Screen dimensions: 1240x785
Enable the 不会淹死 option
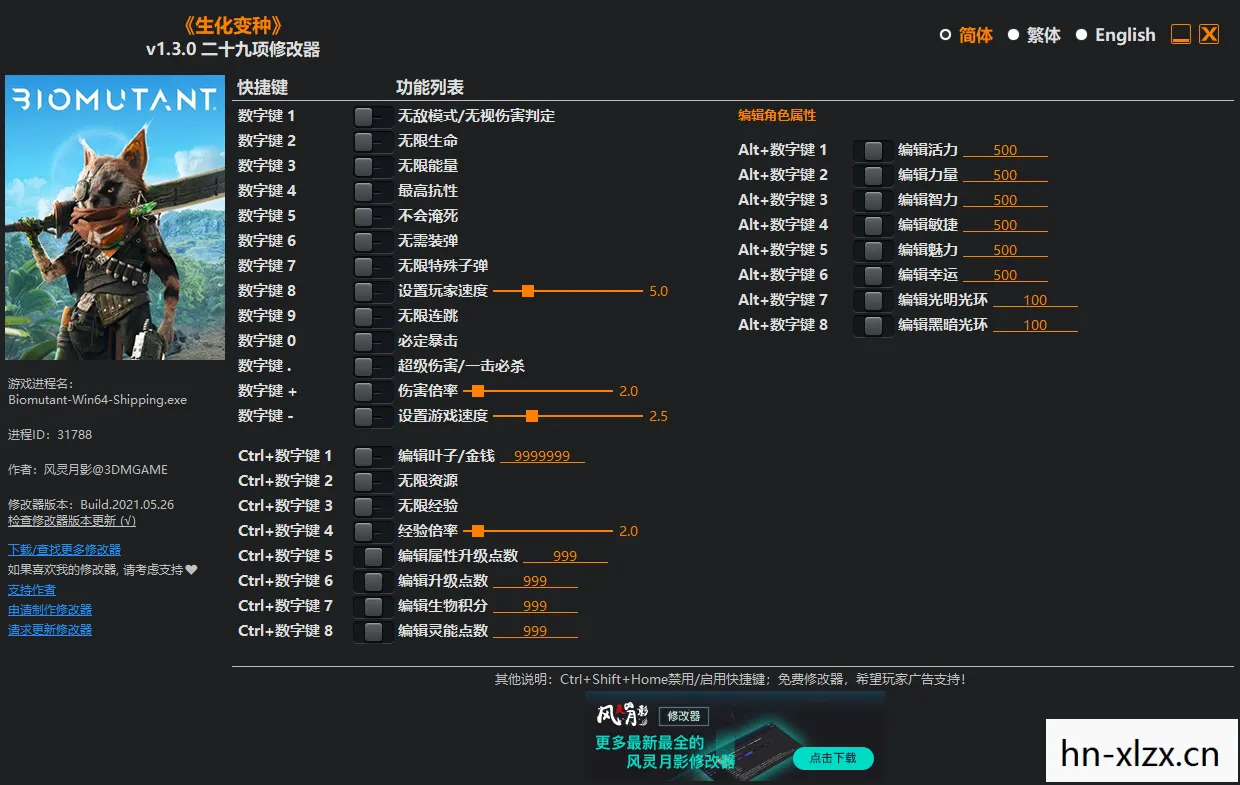pyautogui.click(x=372, y=216)
